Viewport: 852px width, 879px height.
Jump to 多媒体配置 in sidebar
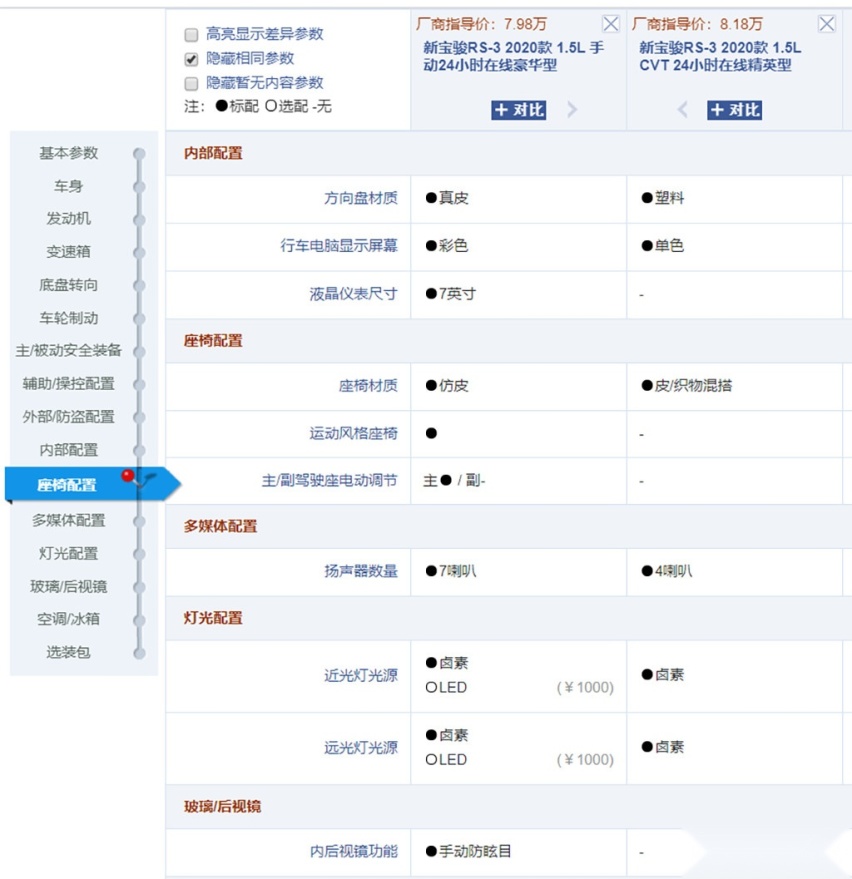(x=68, y=520)
